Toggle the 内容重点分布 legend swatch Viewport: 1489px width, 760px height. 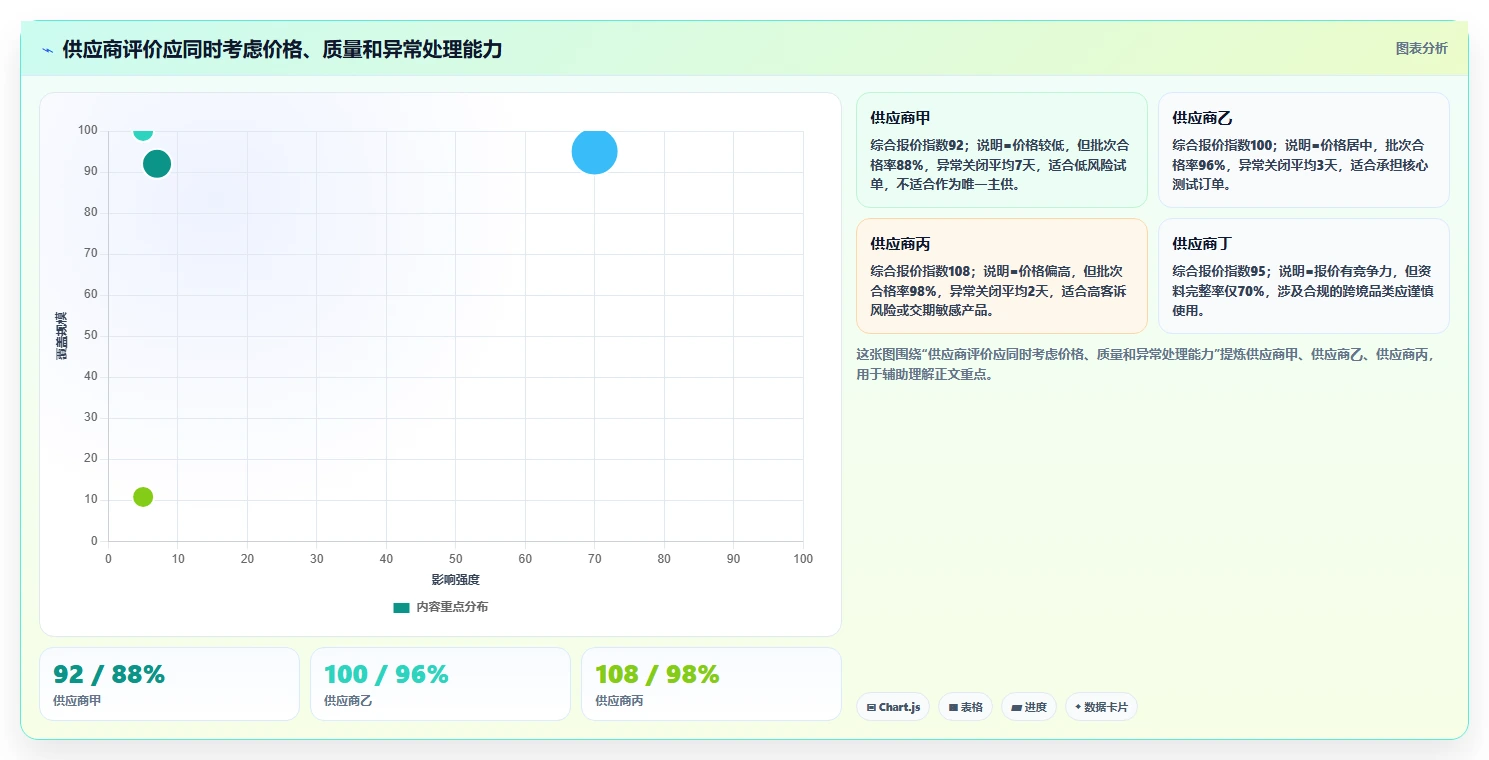click(401, 607)
